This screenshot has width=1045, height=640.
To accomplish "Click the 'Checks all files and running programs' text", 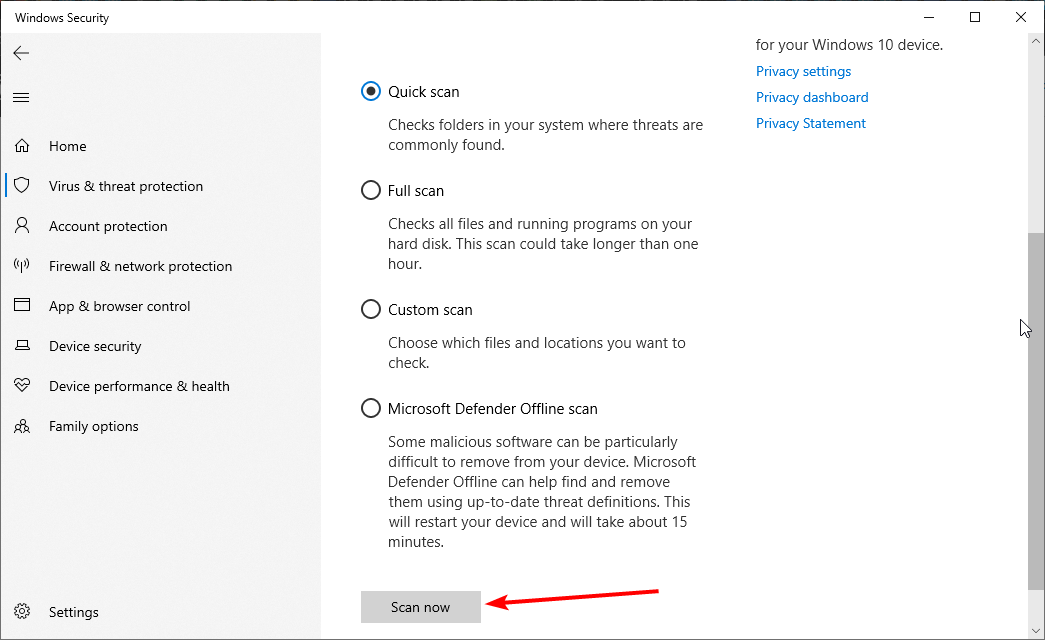I will 543,243.
